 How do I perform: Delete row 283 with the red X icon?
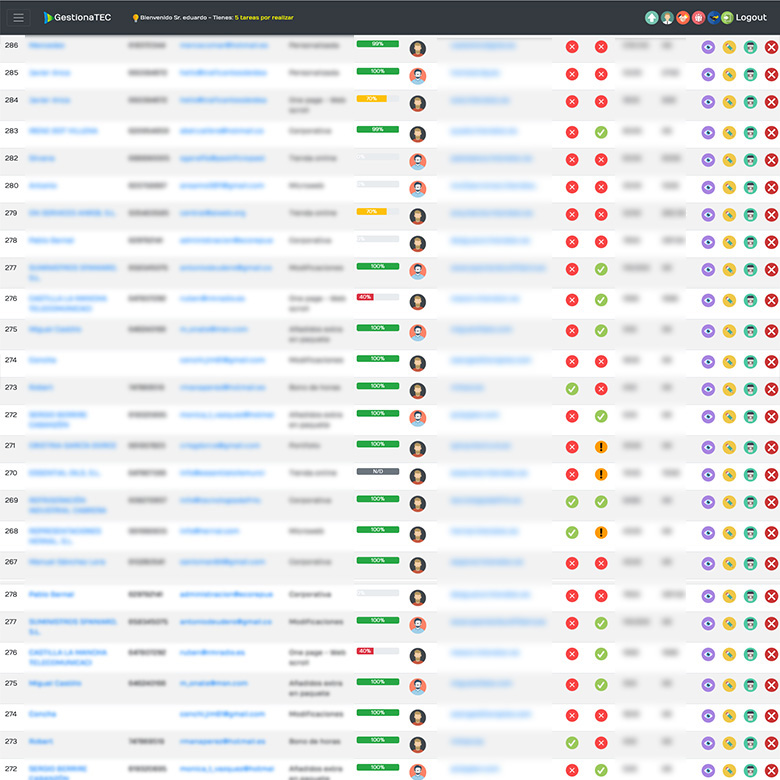point(771,132)
